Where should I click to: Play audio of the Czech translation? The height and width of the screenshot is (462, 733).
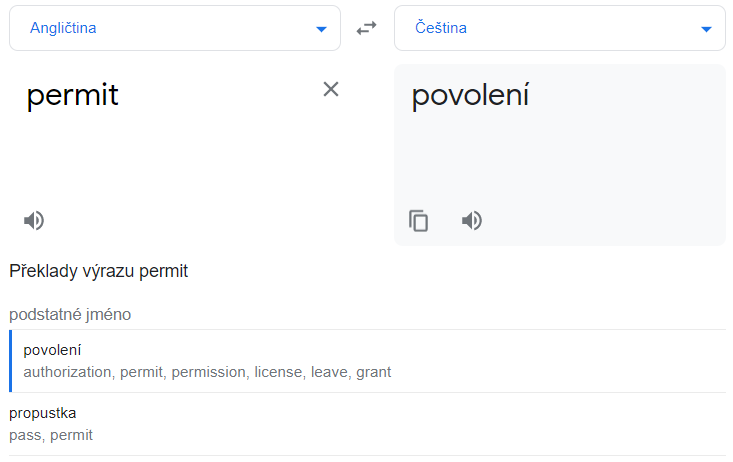(x=472, y=221)
